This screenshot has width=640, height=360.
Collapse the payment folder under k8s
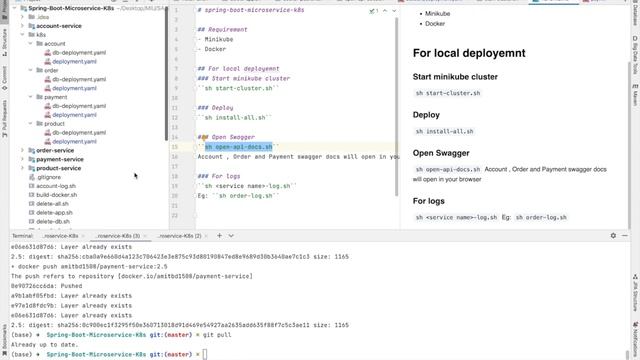31,97
